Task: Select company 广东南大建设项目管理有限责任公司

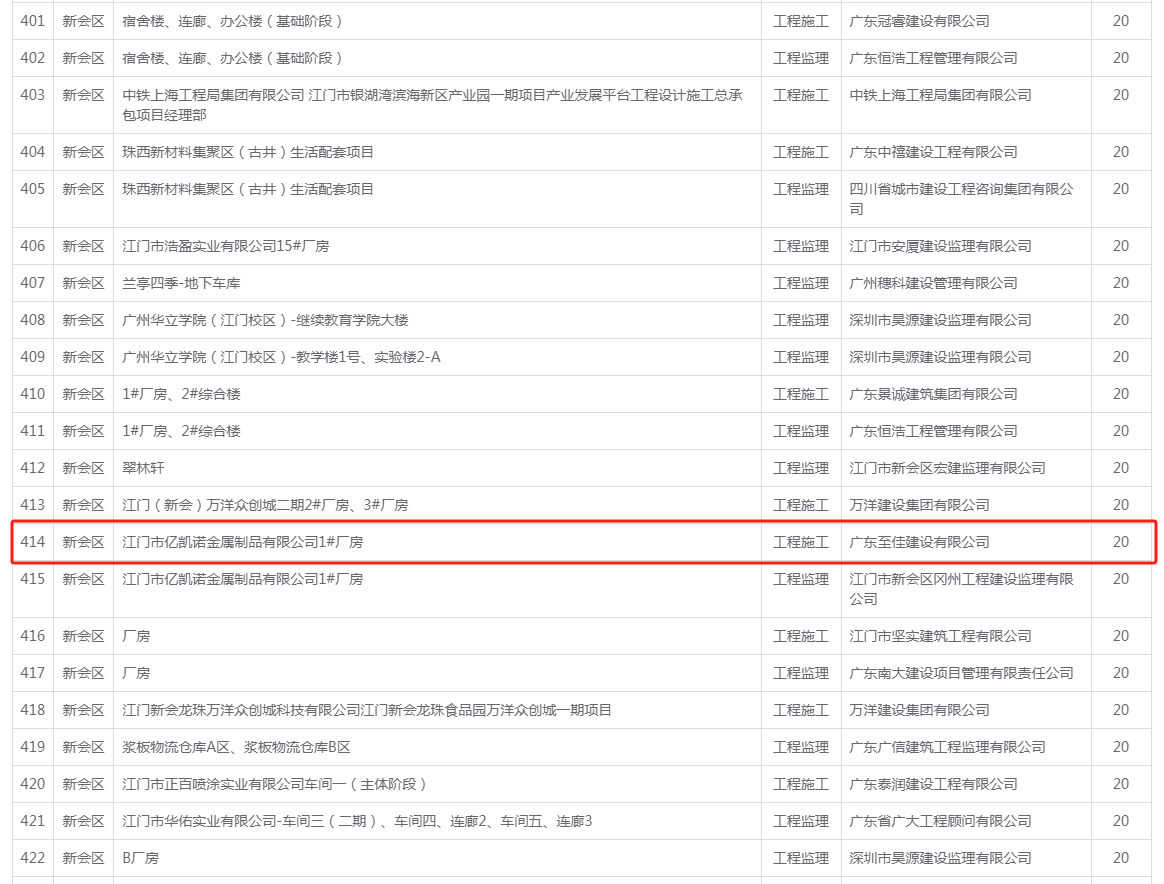Action: (x=961, y=673)
